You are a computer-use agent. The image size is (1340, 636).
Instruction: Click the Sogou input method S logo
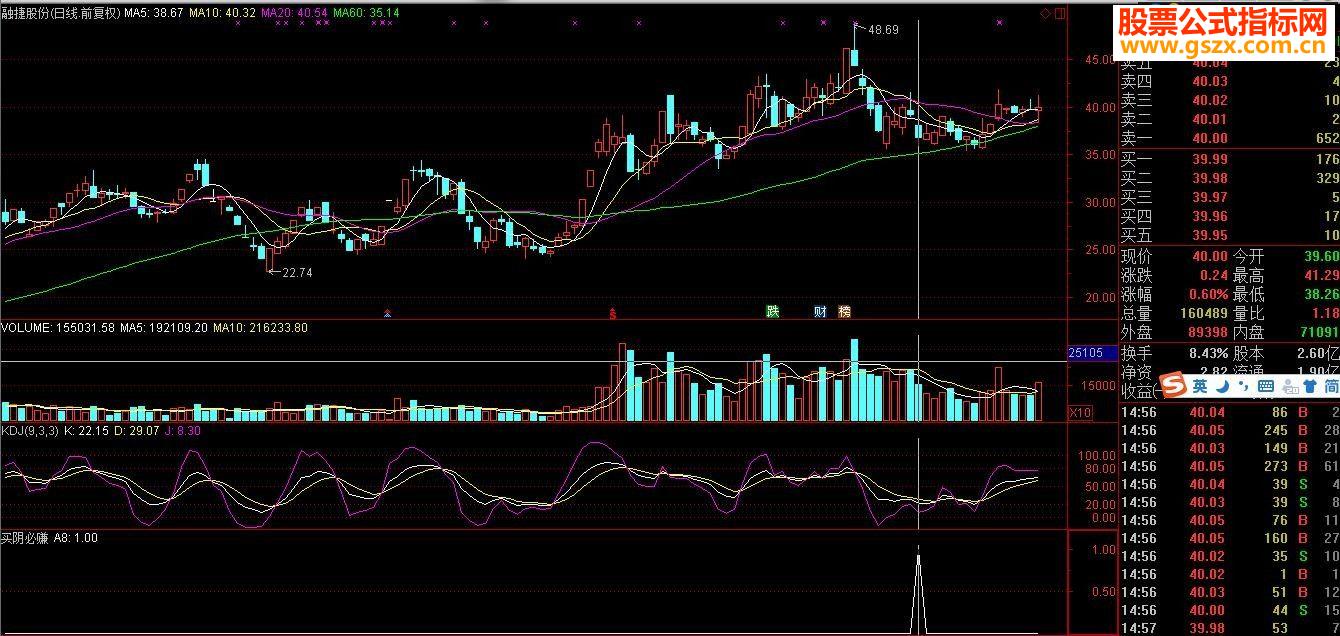pos(1171,385)
